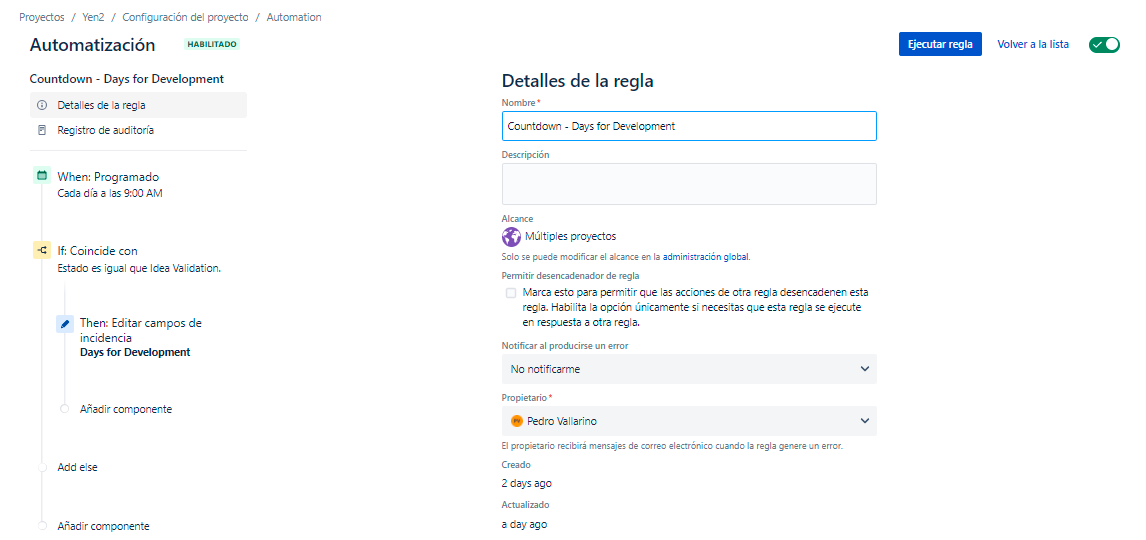Click the 2 days ago created value
This screenshot has height=540, width=1146.
coord(526,484)
